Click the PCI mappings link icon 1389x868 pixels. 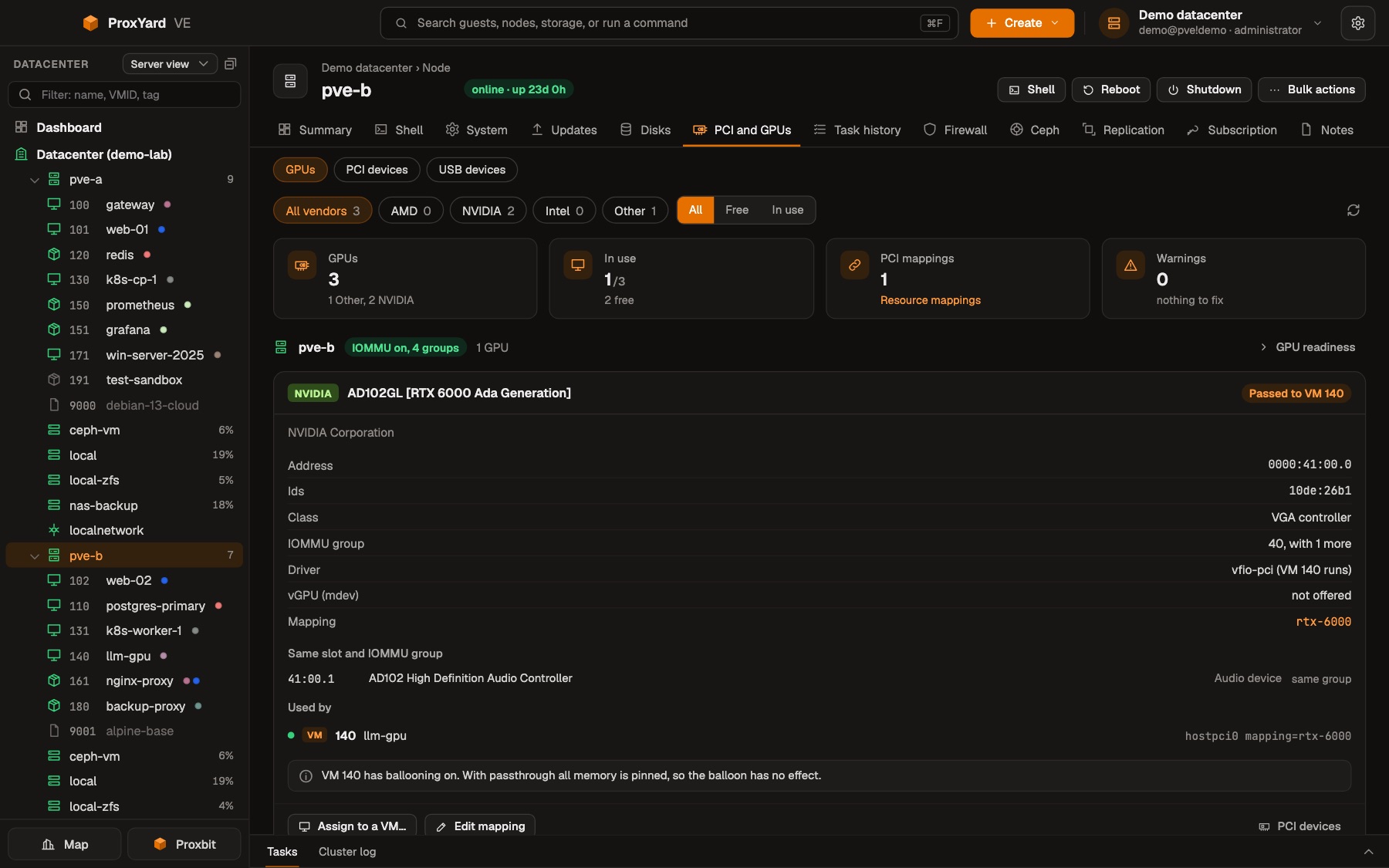point(854,265)
